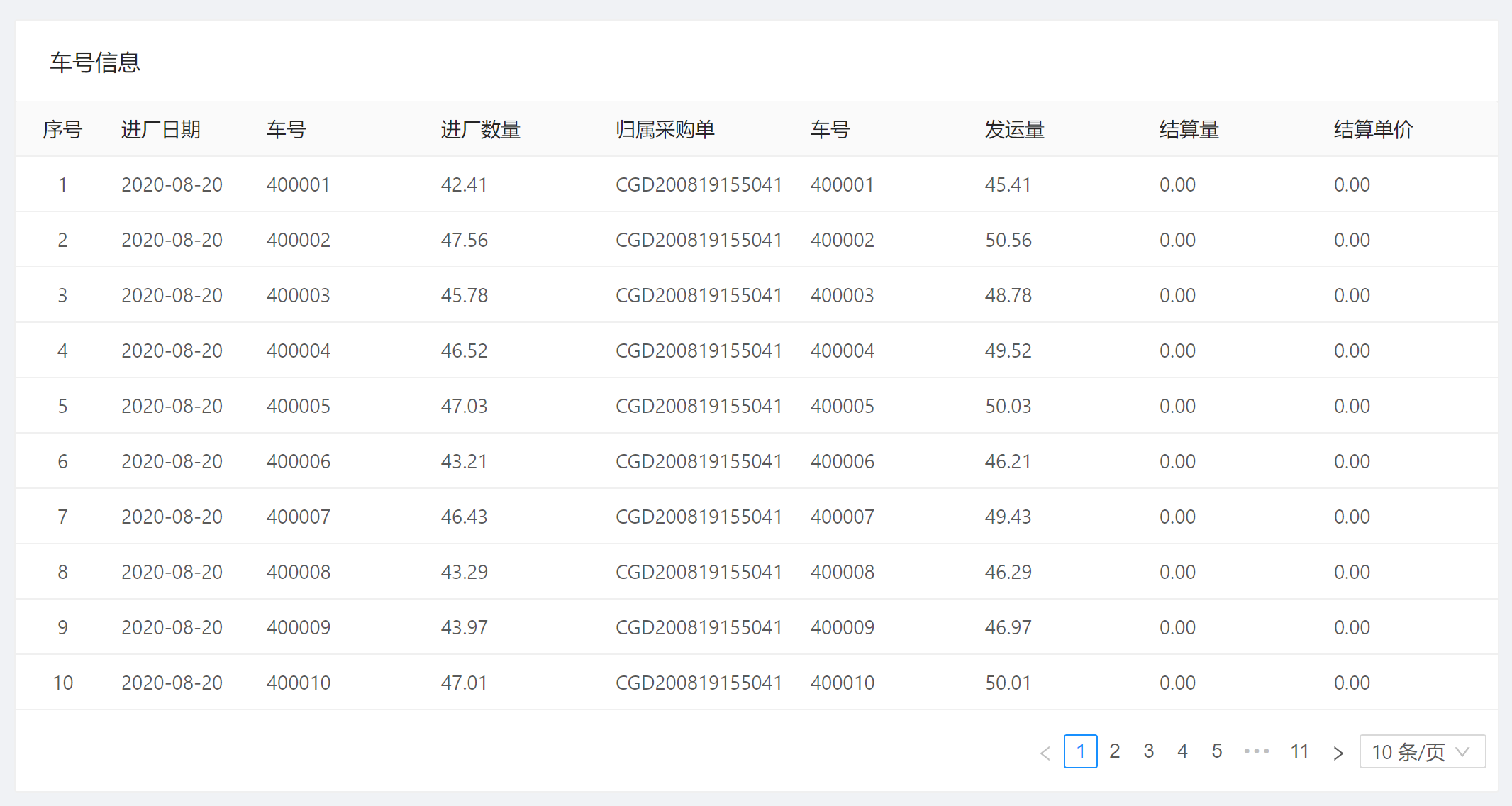This screenshot has height=806, width=1512.
Task: Click the 进厂数量 column header
Action: coord(481,130)
